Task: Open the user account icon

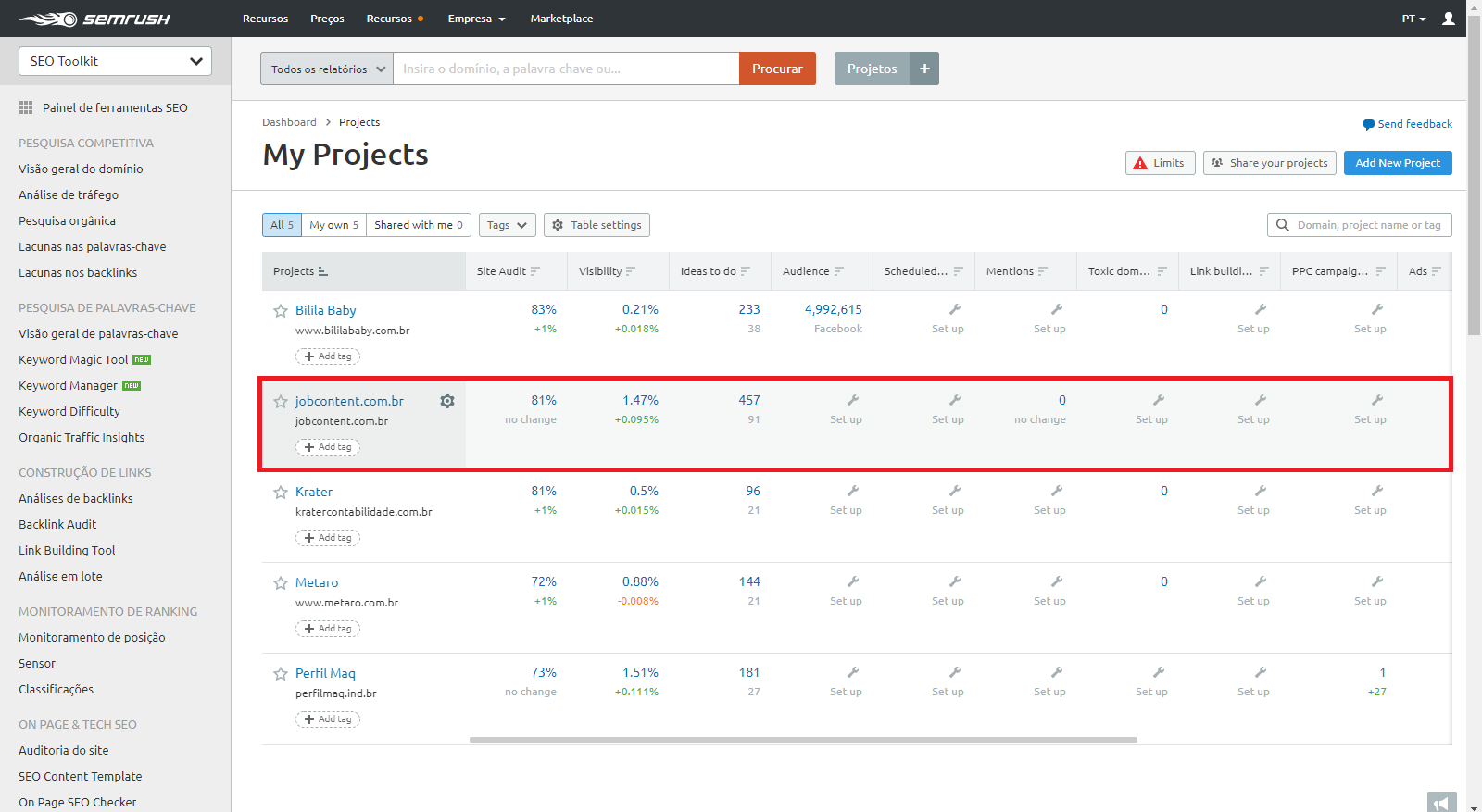Action: [1449, 19]
